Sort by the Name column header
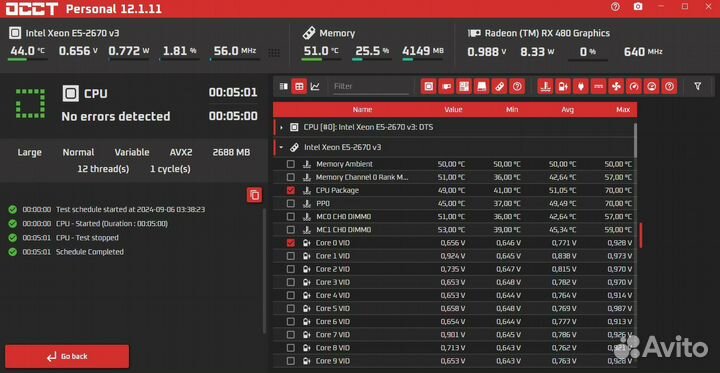The image size is (720, 373). point(362,109)
